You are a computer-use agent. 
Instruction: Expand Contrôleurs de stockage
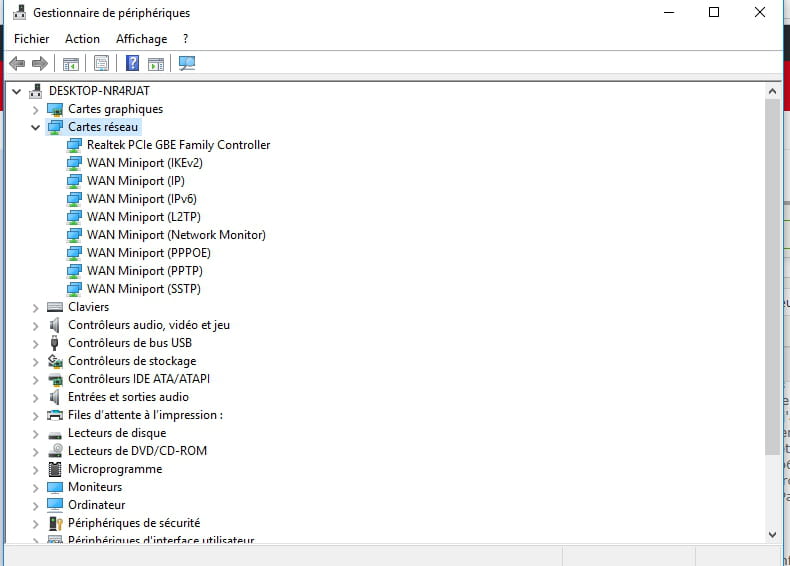35,362
